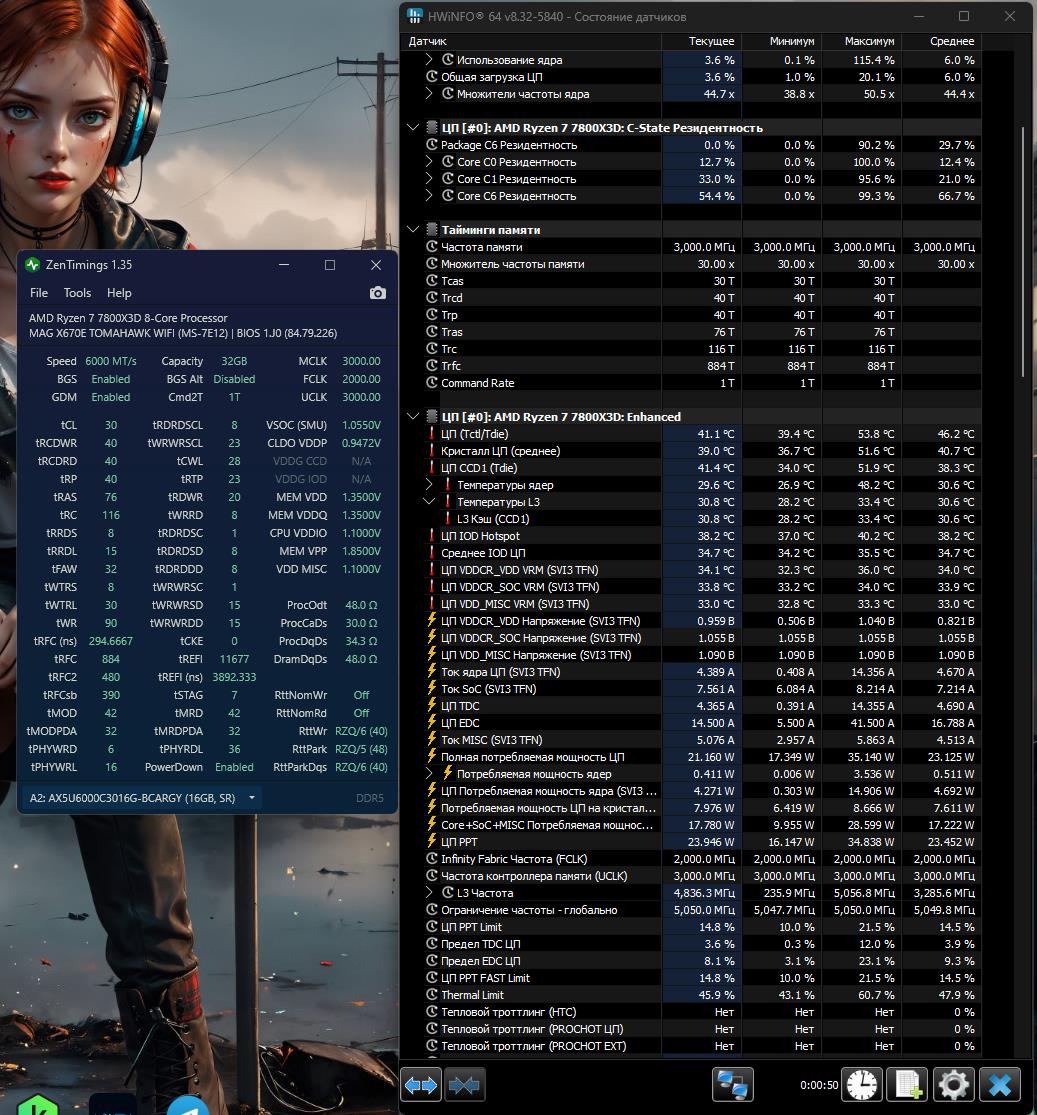
Task: Collapse the Ryzen 7 7800X3D Enhanced section
Action: [413, 417]
